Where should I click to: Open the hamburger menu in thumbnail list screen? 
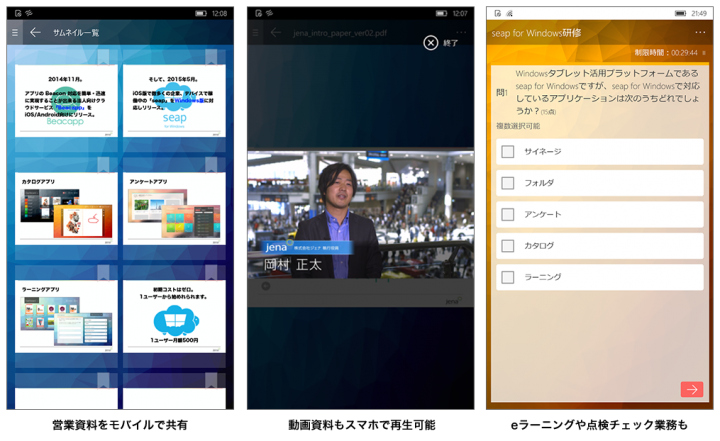(x=15, y=33)
